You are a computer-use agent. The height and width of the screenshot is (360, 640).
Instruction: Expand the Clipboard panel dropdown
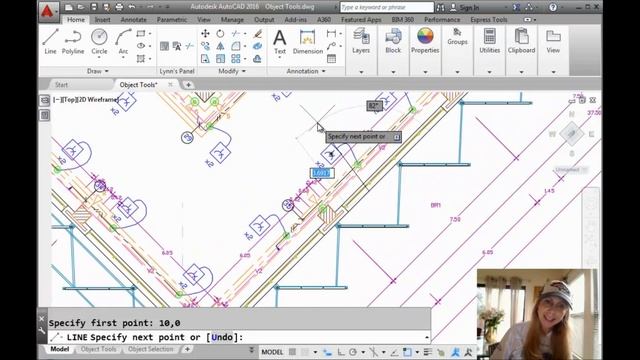pyautogui.click(x=521, y=72)
